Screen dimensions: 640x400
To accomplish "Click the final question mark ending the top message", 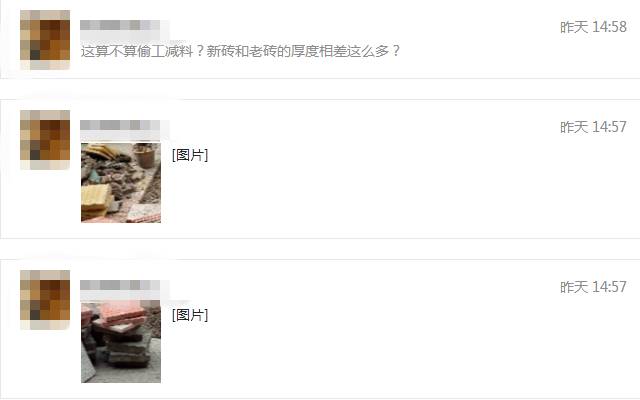I will click(396, 51).
